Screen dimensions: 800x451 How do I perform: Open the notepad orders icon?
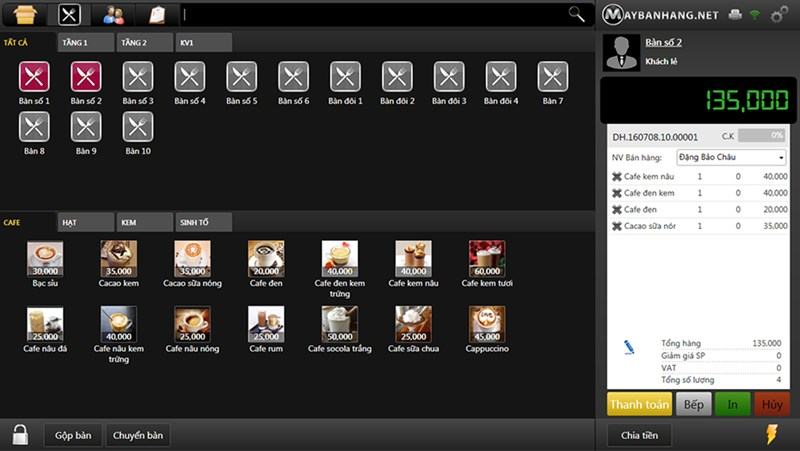157,14
